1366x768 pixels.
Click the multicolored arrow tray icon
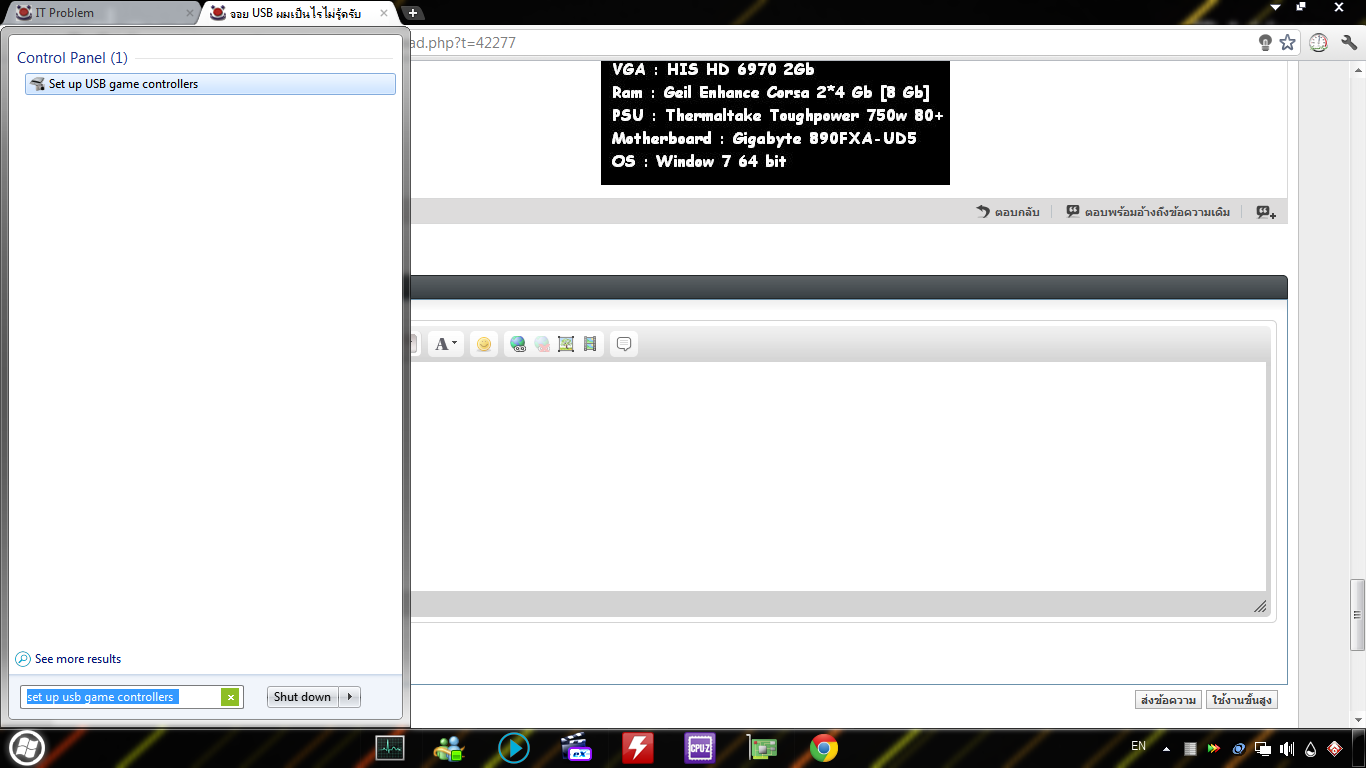coord(1214,748)
